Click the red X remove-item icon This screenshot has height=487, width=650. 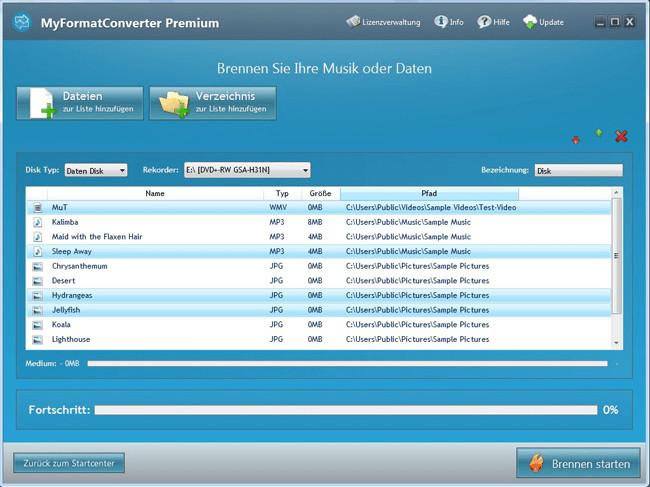[x=621, y=136]
